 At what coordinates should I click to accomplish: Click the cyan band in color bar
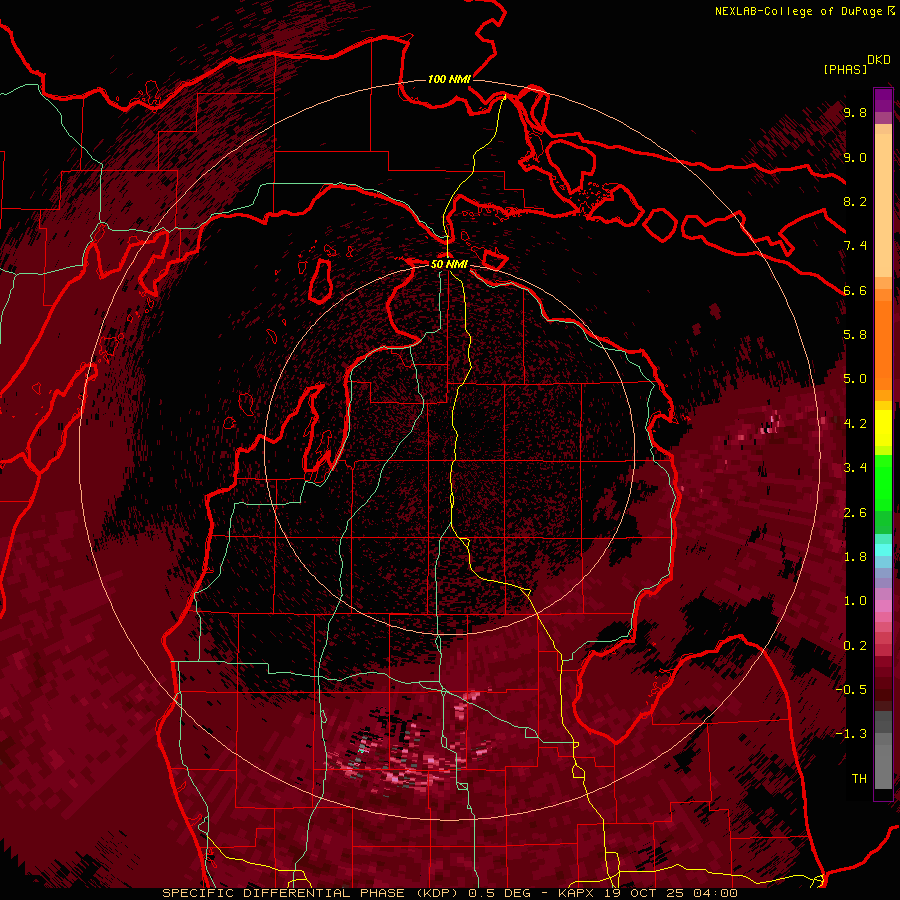coord(883,550)
